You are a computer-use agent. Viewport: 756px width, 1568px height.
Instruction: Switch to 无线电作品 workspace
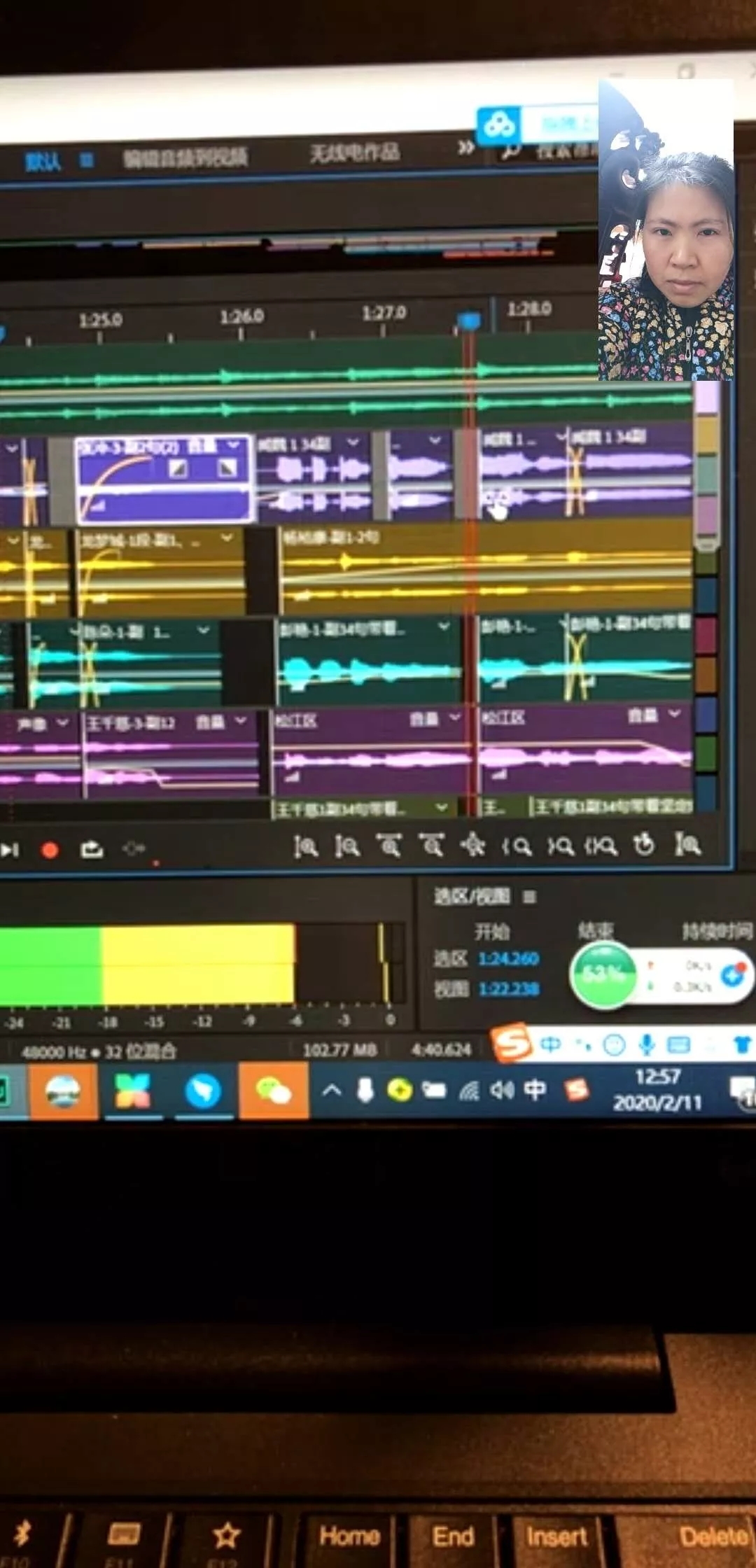(x=354, y=152)
